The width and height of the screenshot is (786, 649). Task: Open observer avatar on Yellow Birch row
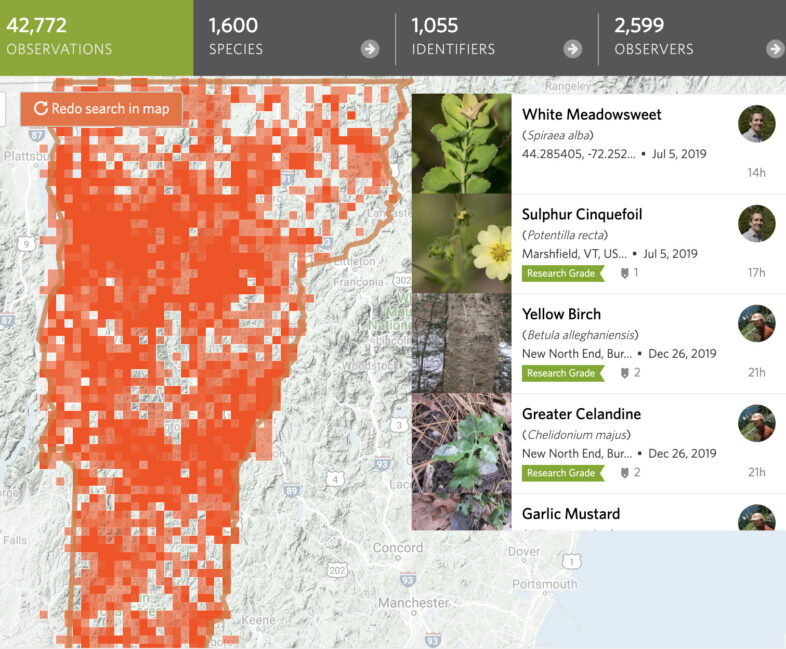coord(756,324)
